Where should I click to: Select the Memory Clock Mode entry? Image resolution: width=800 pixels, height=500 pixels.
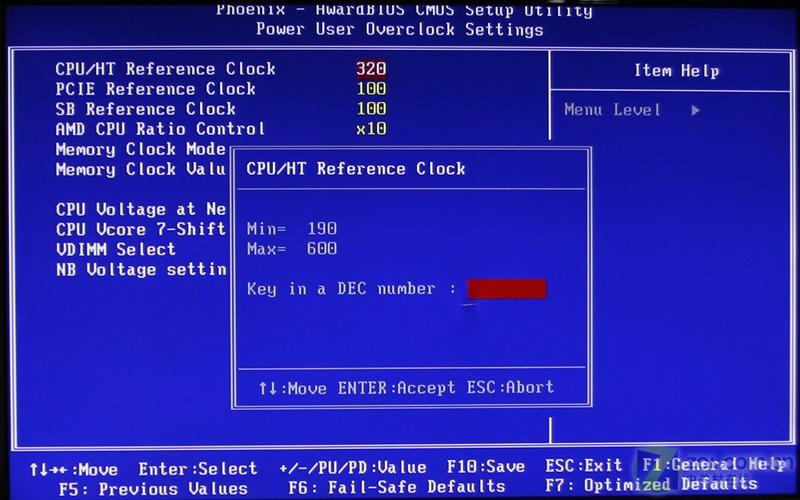coord(140,149)
